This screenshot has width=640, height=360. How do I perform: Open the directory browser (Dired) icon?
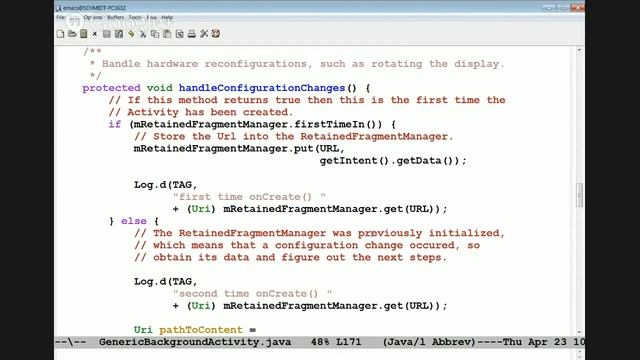point(84,34)
